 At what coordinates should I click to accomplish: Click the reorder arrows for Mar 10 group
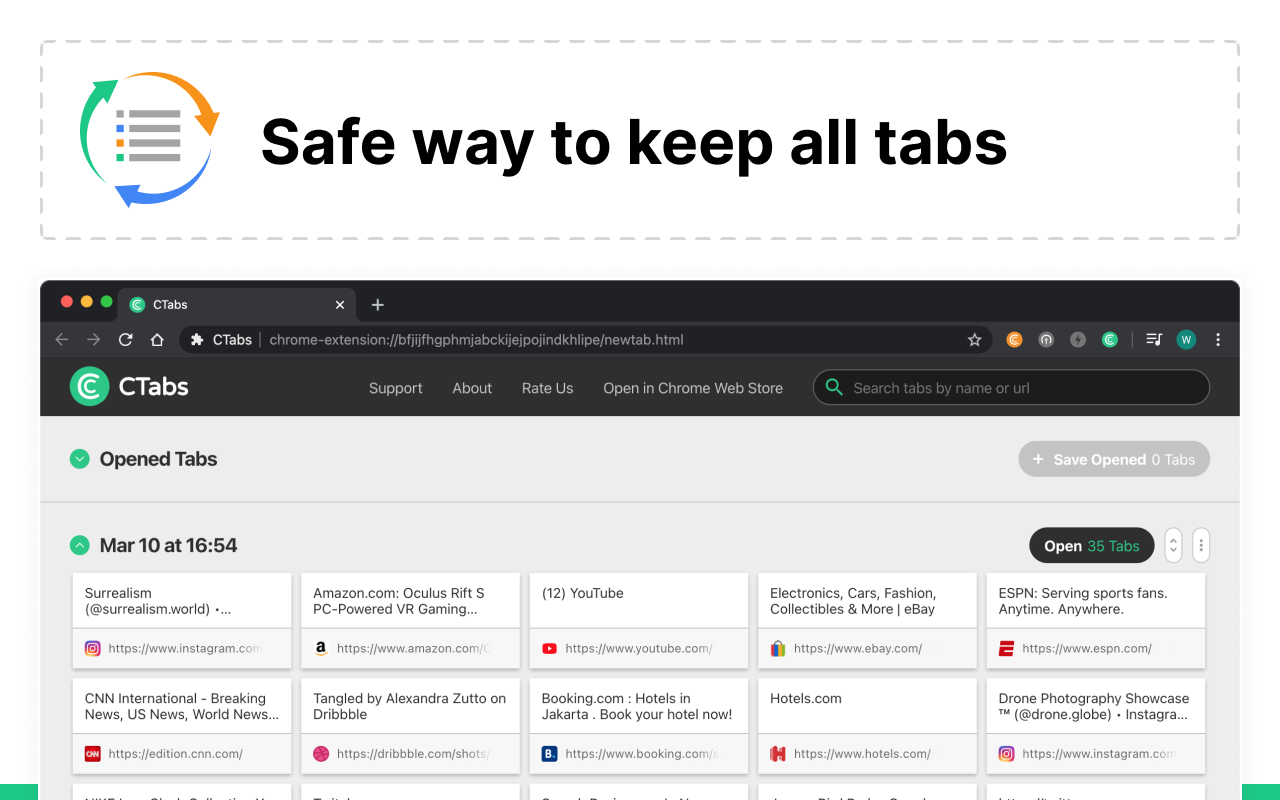click(x=1174, y=545)
